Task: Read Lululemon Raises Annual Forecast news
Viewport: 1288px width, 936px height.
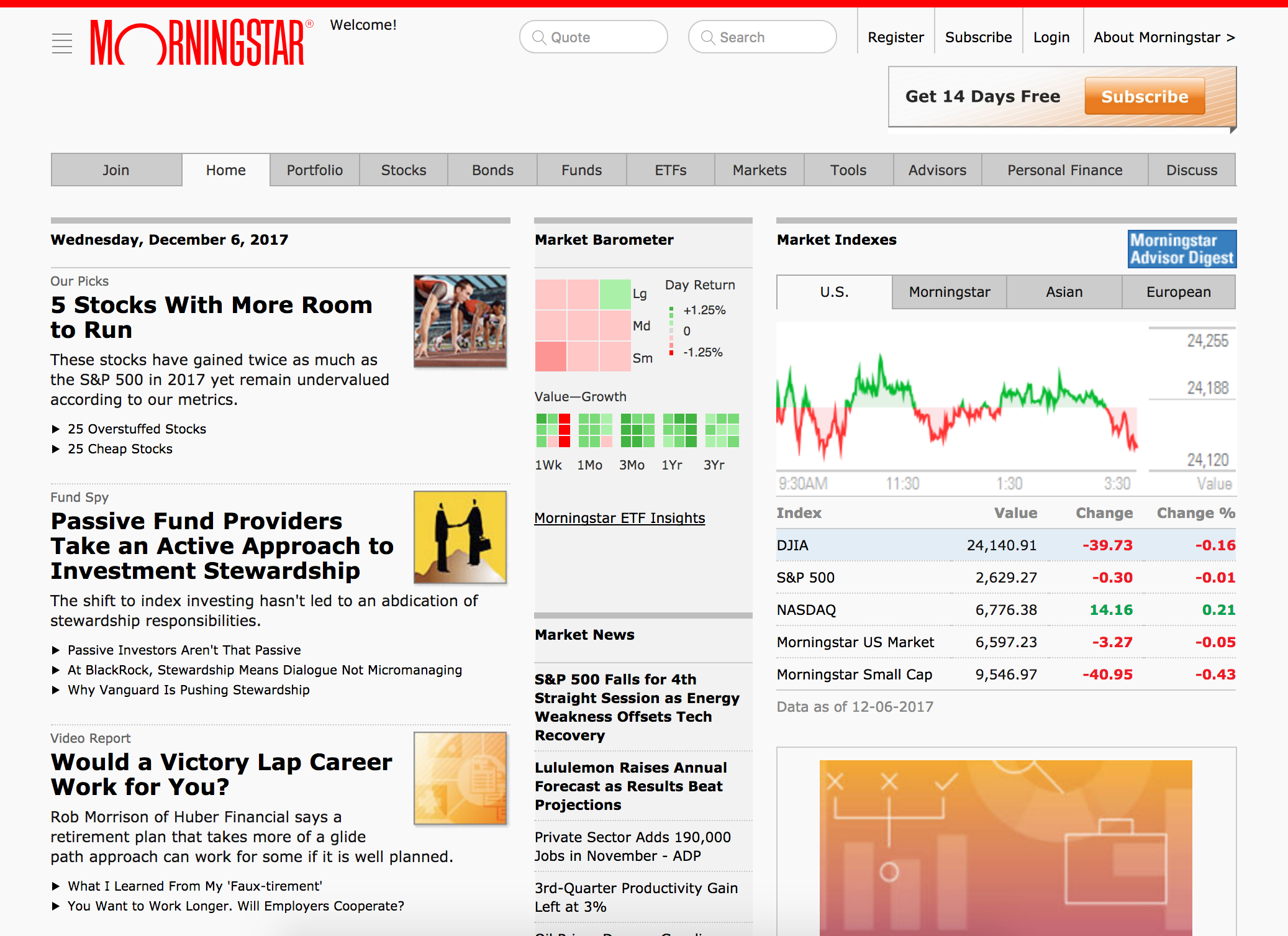Action: [x=631, y=786]
